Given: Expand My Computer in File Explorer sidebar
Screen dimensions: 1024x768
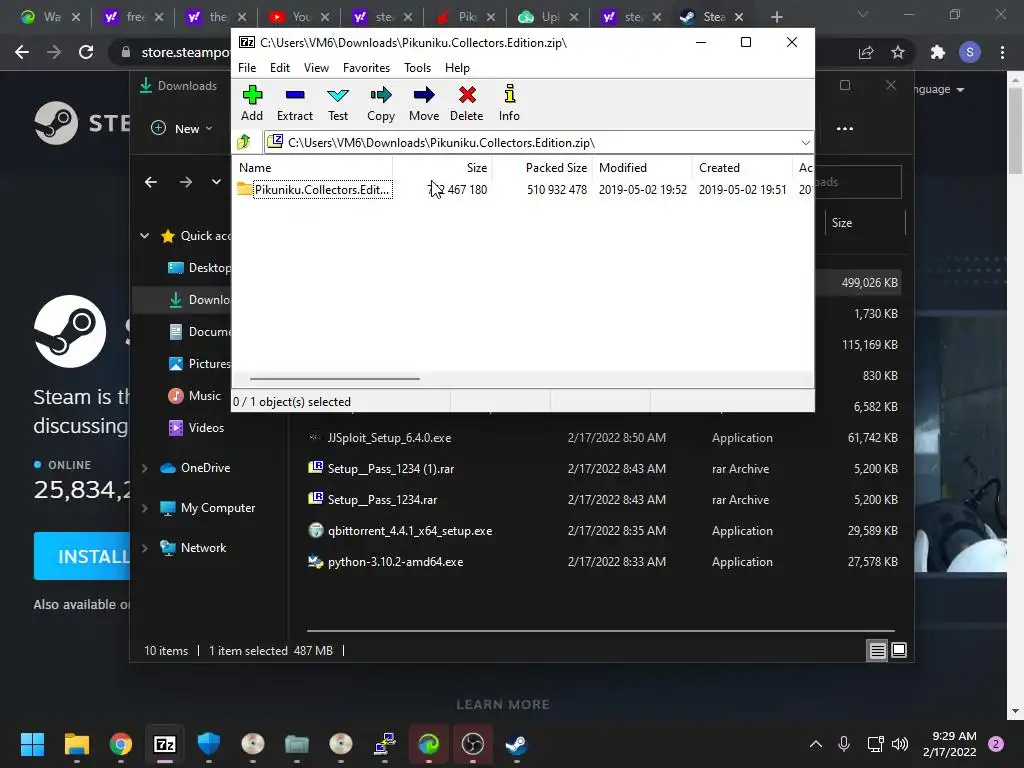Looking at the screenshot, I should 144,508.
